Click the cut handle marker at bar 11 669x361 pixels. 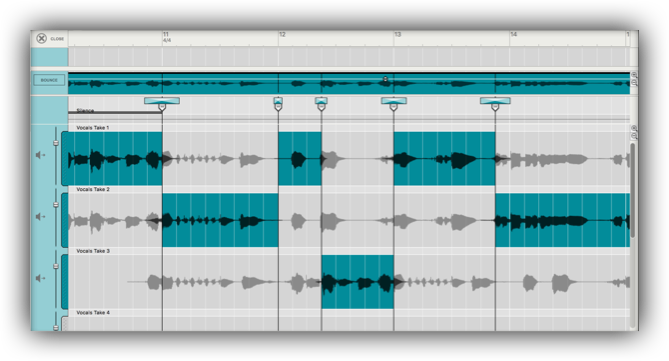coord(162,108)
